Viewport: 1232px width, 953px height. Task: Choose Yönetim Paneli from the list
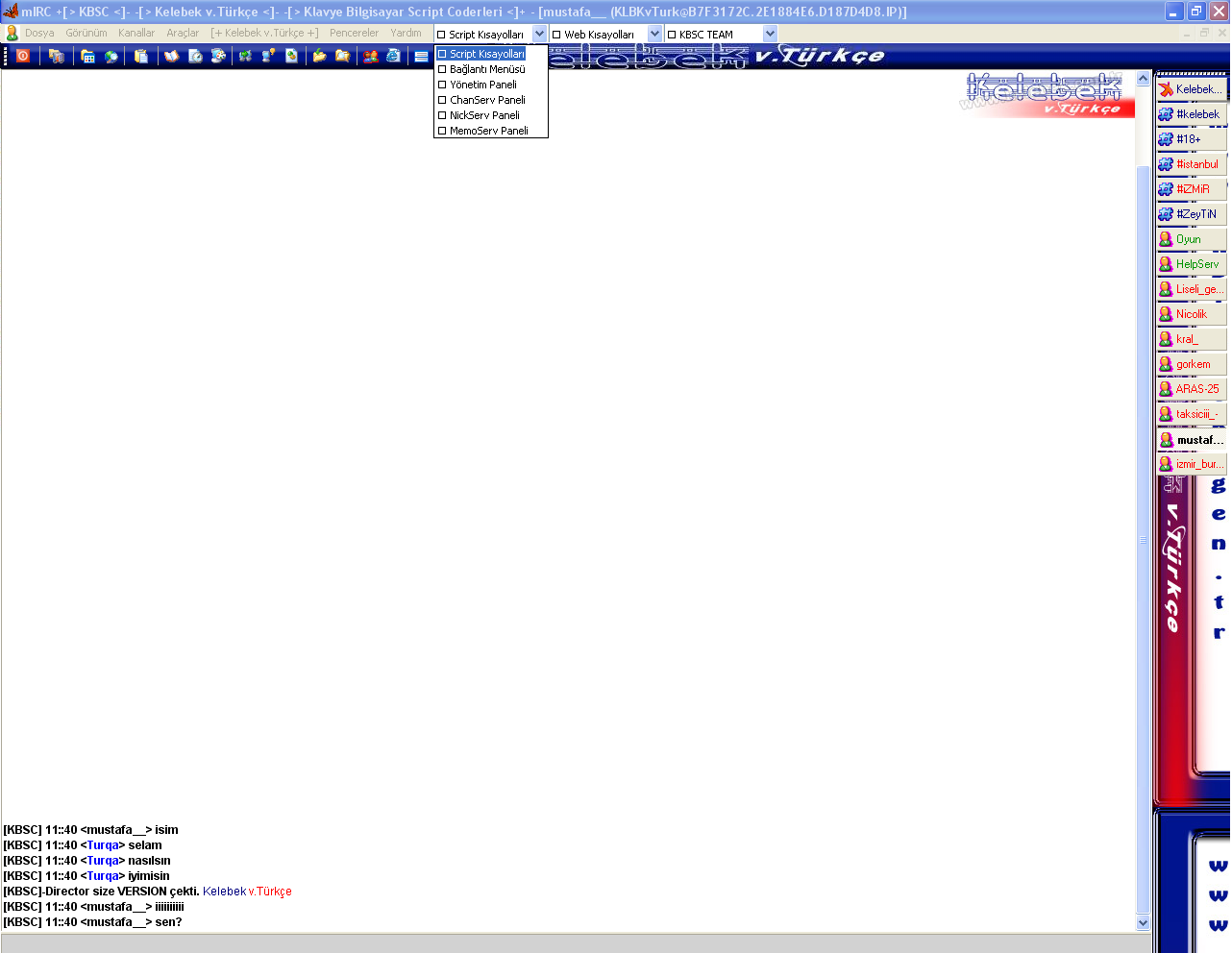(490, 85)
